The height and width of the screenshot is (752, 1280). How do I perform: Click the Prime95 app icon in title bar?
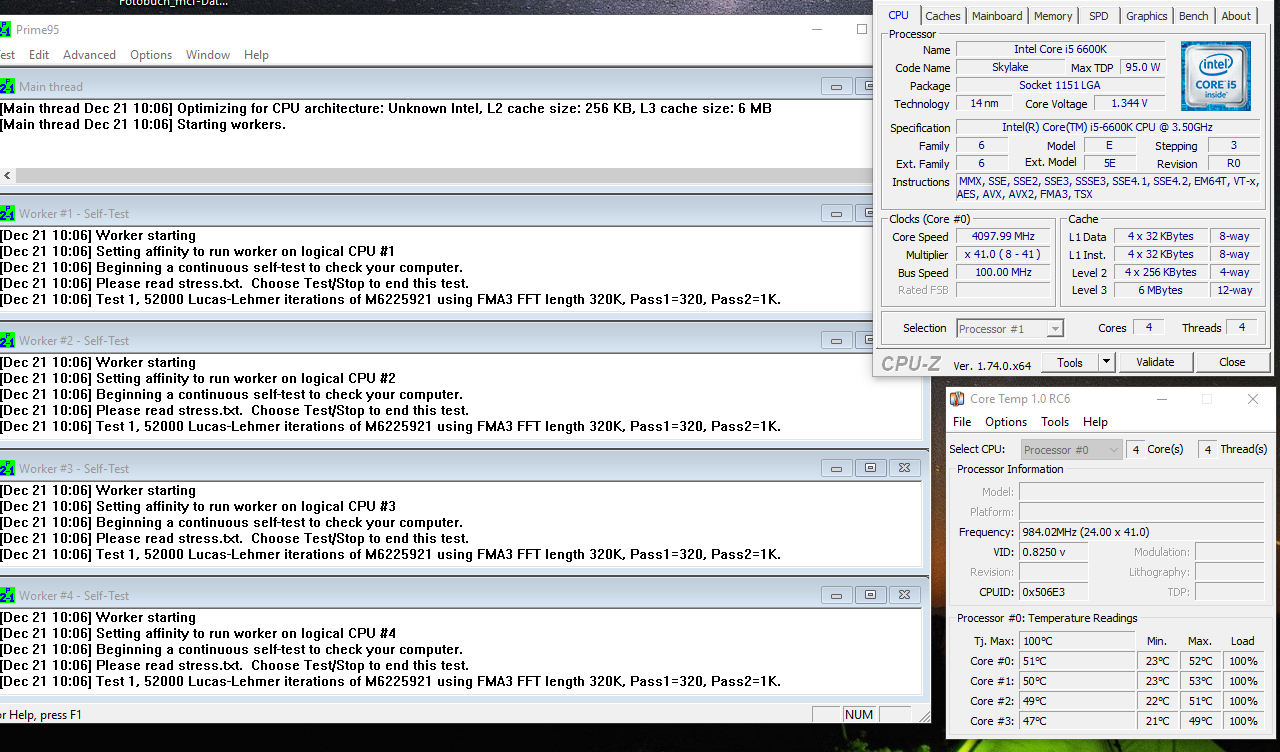pos(3,29)
